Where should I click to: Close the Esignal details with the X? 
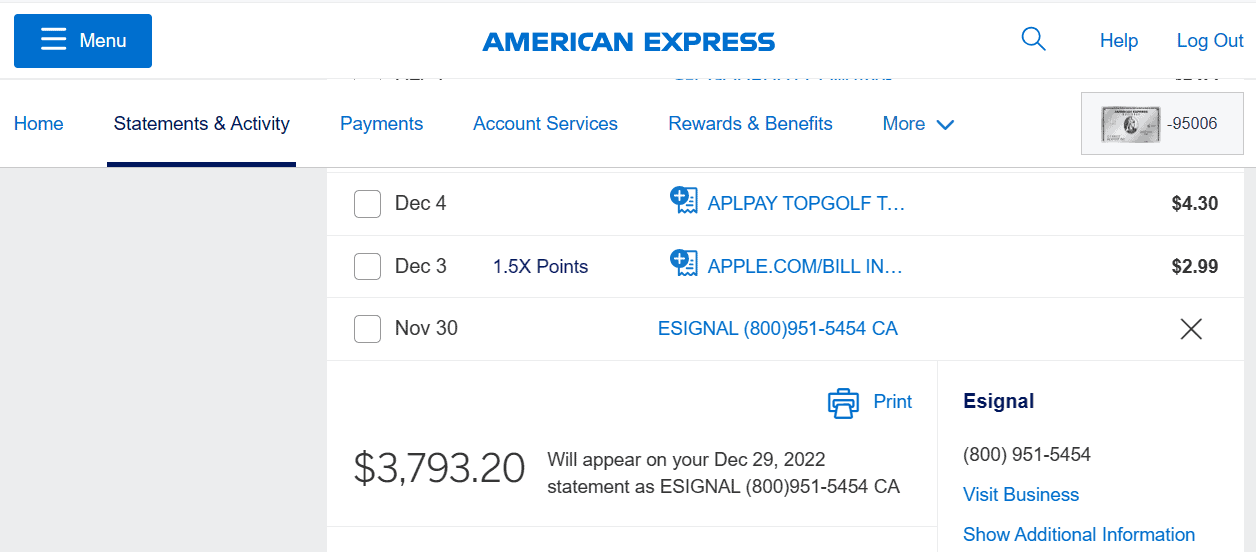[1191, 329]
